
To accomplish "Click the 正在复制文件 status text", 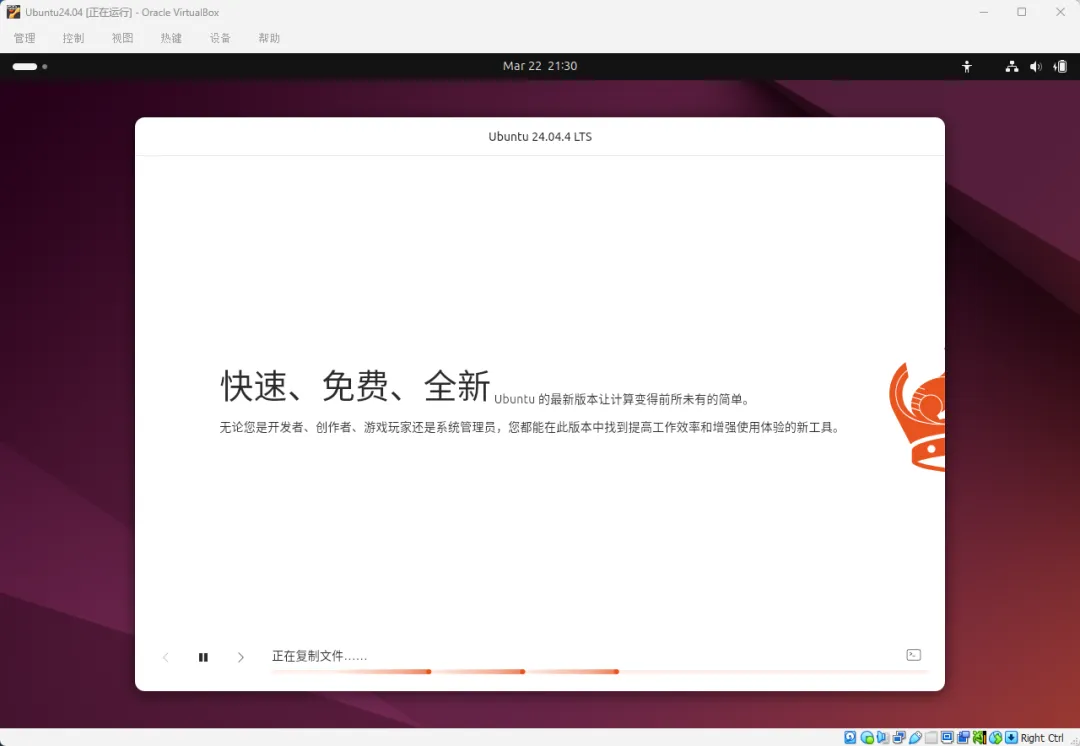I will (x=320, y=656).
